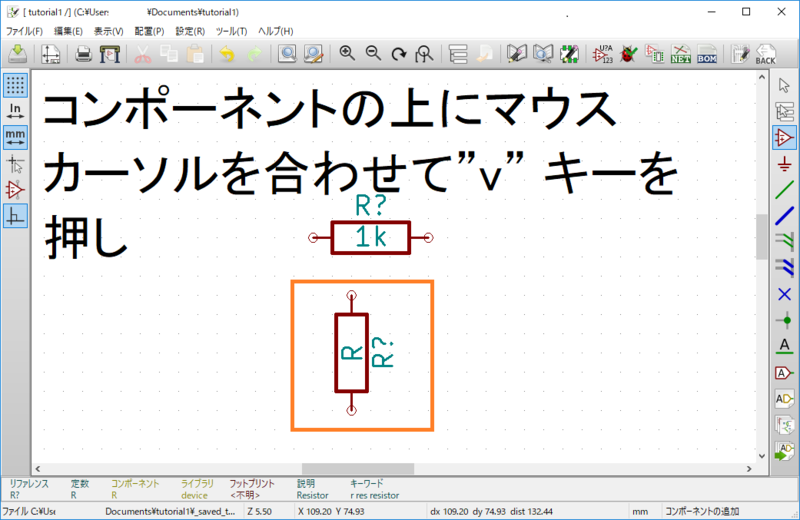Click the find icon in toolbar
The width and height of the screenshot is (800, 520).
click(287, 54)
